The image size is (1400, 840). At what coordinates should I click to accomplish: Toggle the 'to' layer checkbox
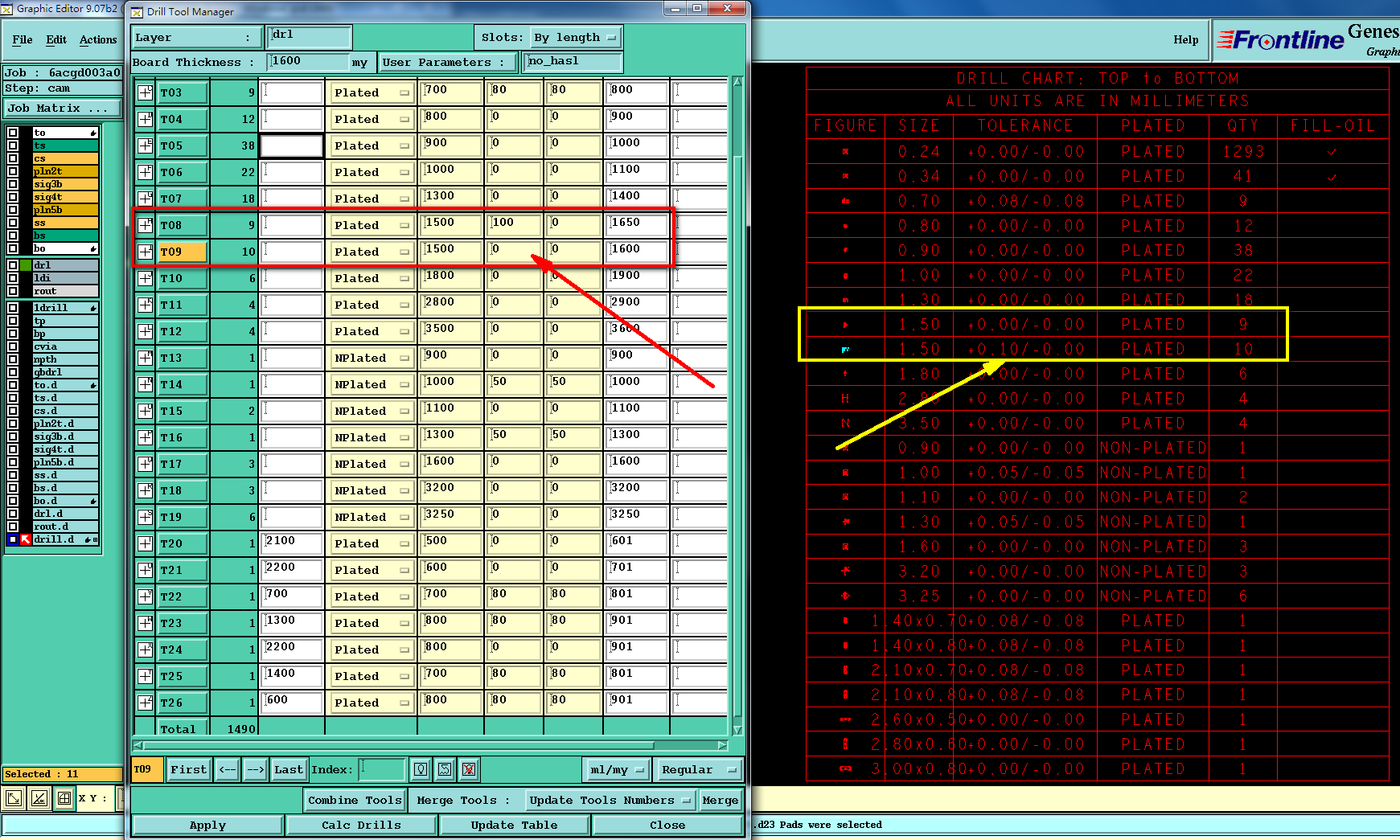[13, 133]
